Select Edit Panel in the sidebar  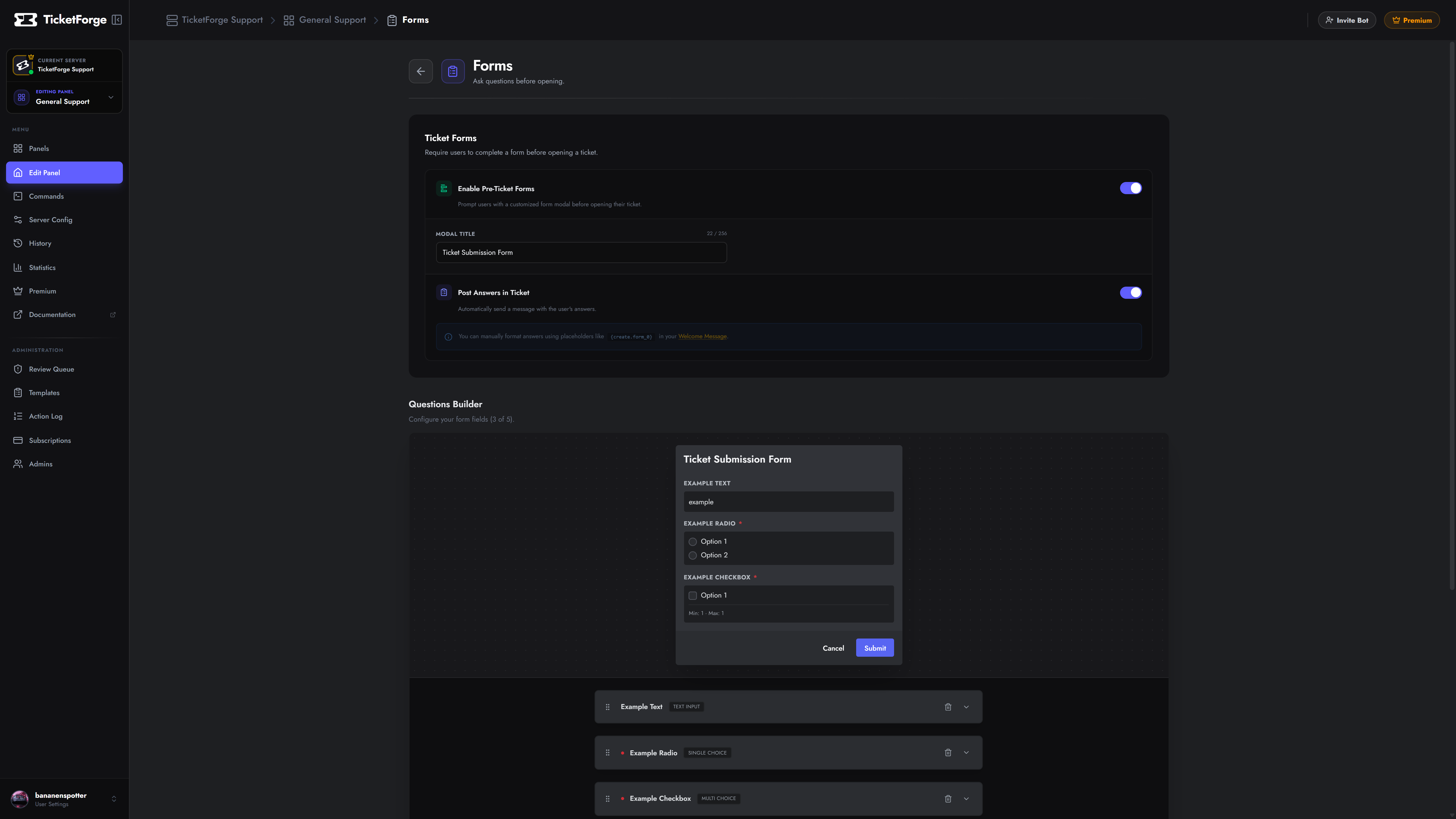(64, 172)
